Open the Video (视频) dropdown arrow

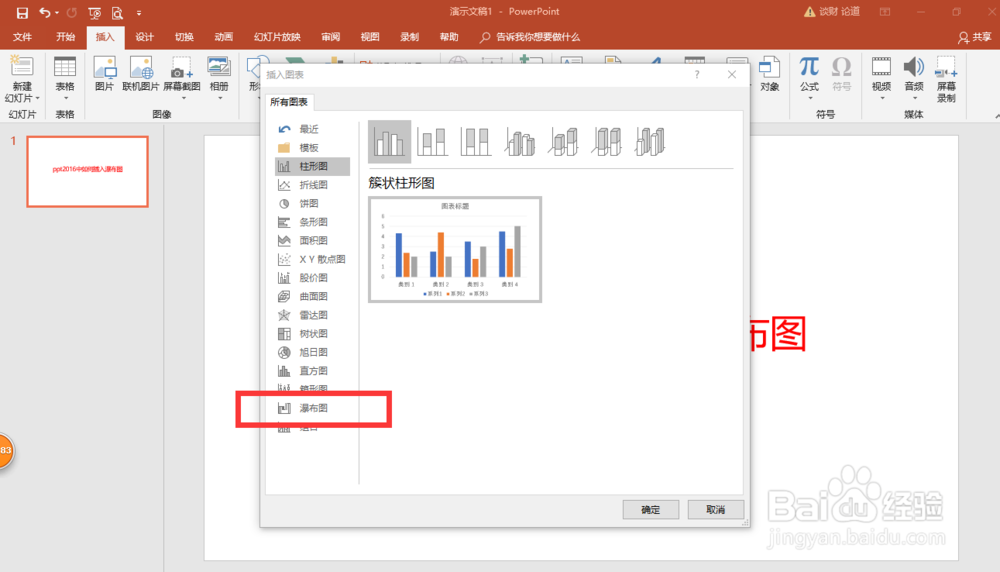coord(882,98)
